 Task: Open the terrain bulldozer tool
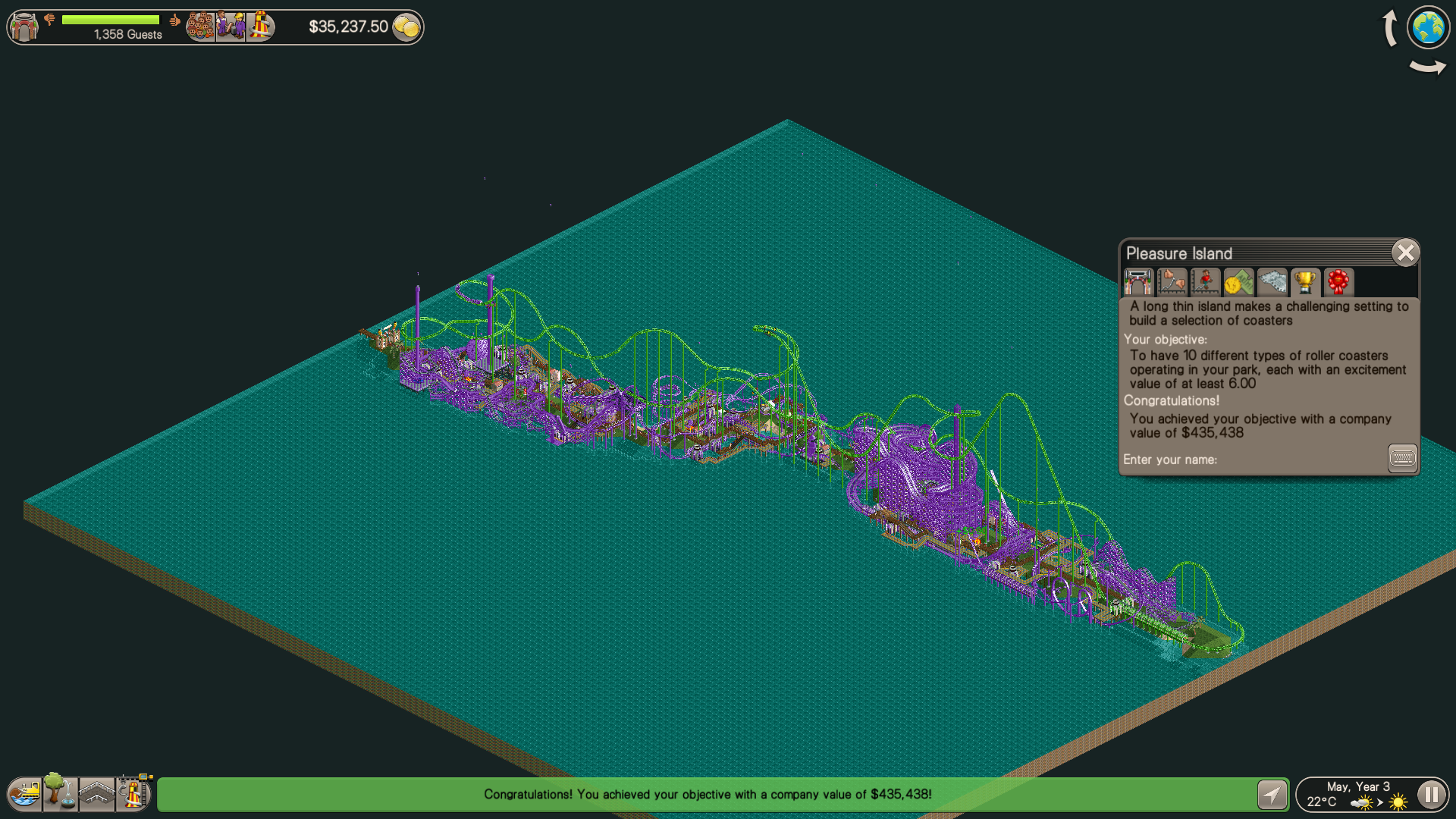pos(25,794)
